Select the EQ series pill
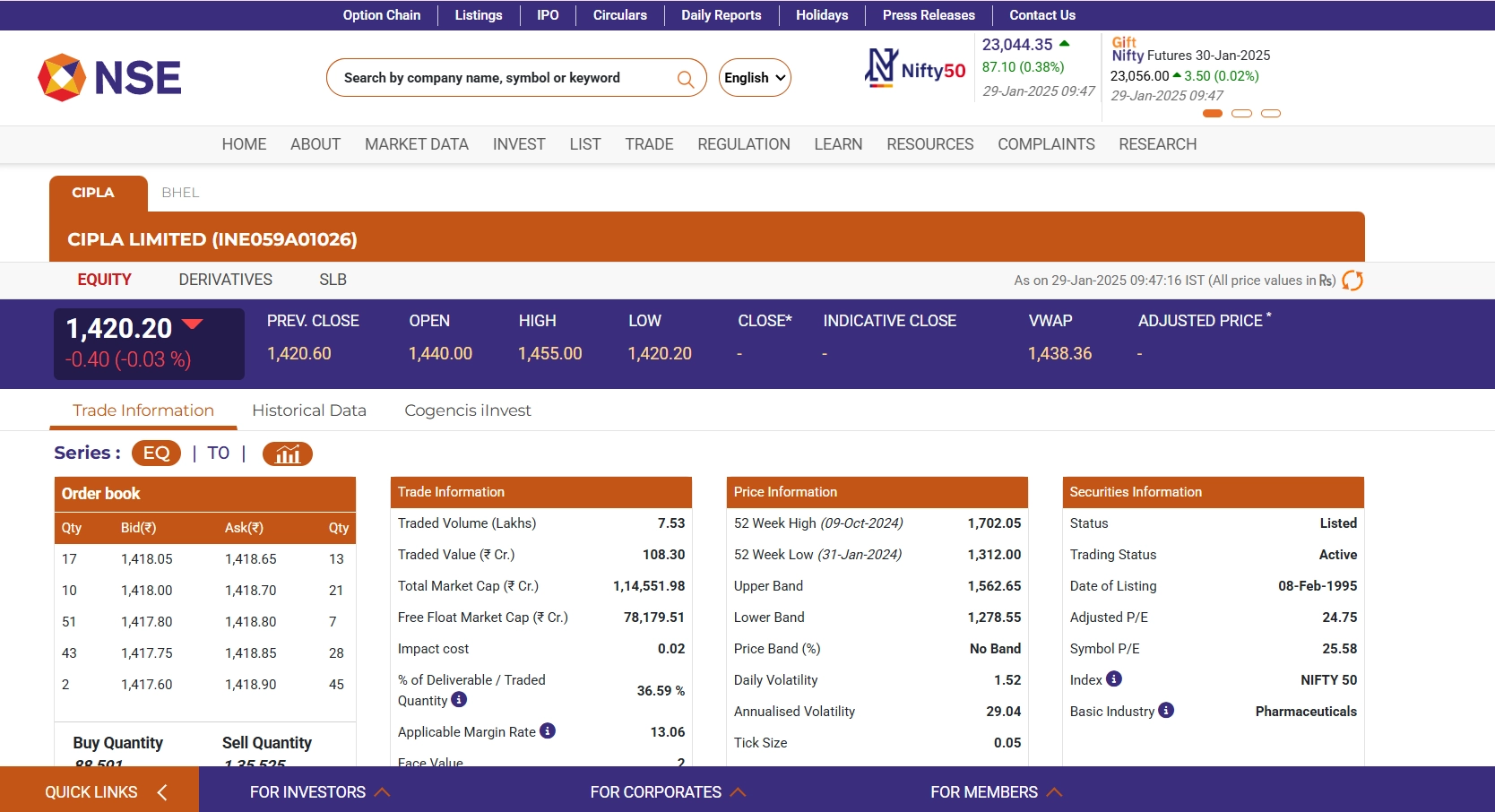1495x812 pixels. pyautogui.click(x=156, y=454)
